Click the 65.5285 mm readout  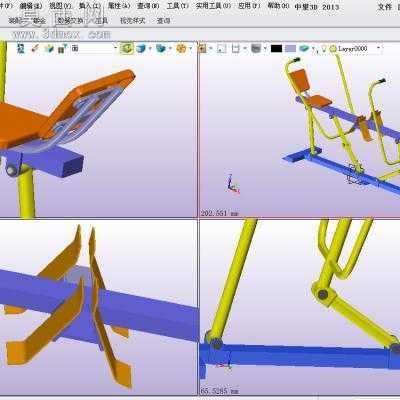point(220,391)
